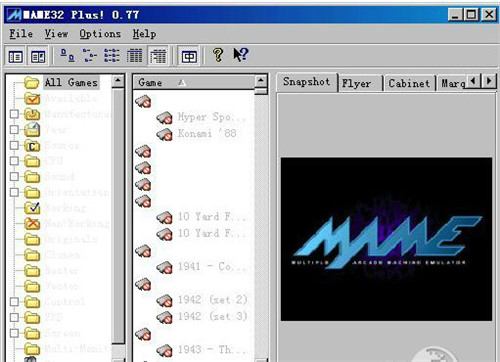Expand the Manufacturer folder tree node
Viewport: 500px width, 362px height.
point(14,114)
